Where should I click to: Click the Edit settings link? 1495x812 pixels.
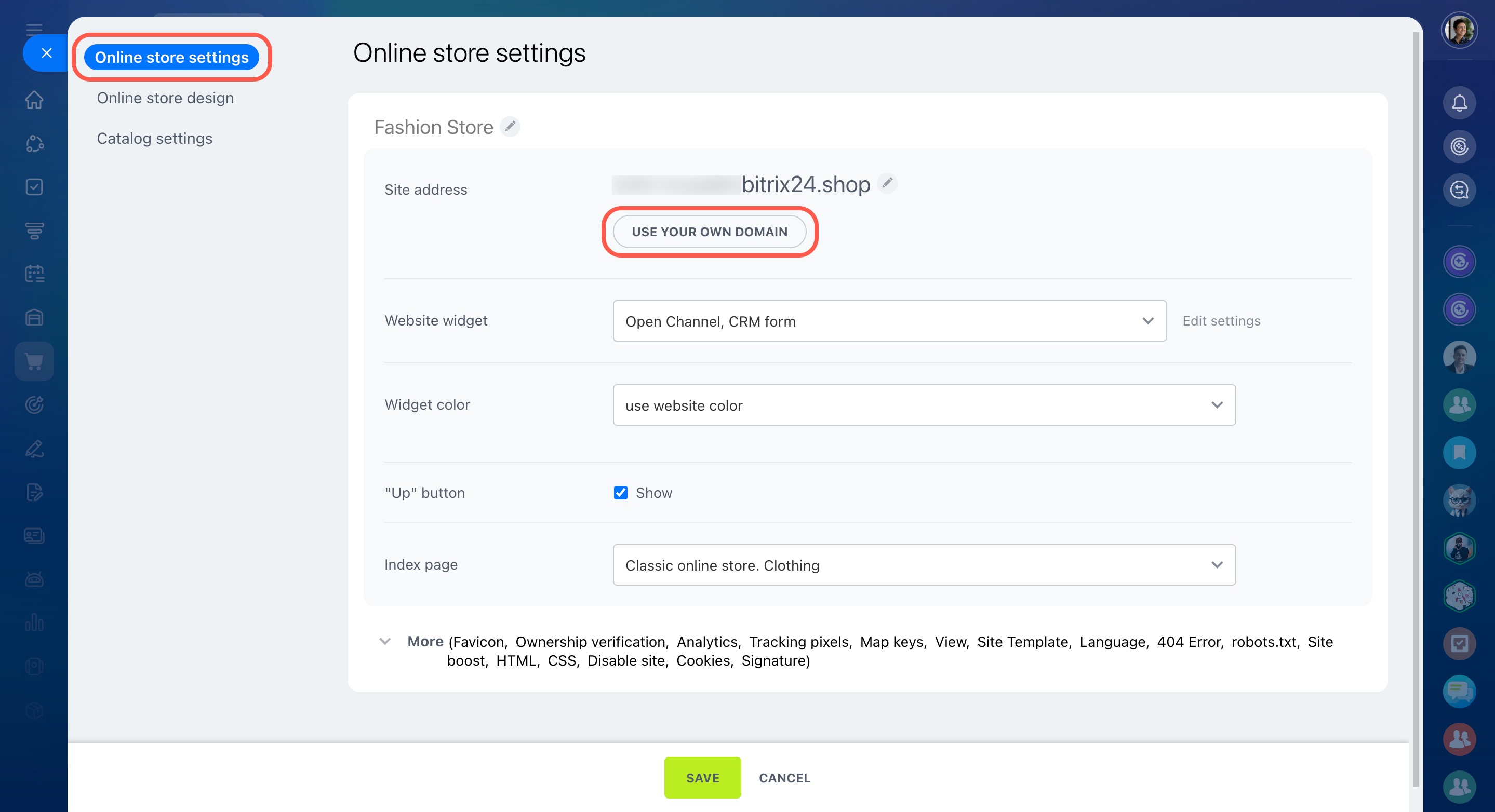pos(1221,321)
